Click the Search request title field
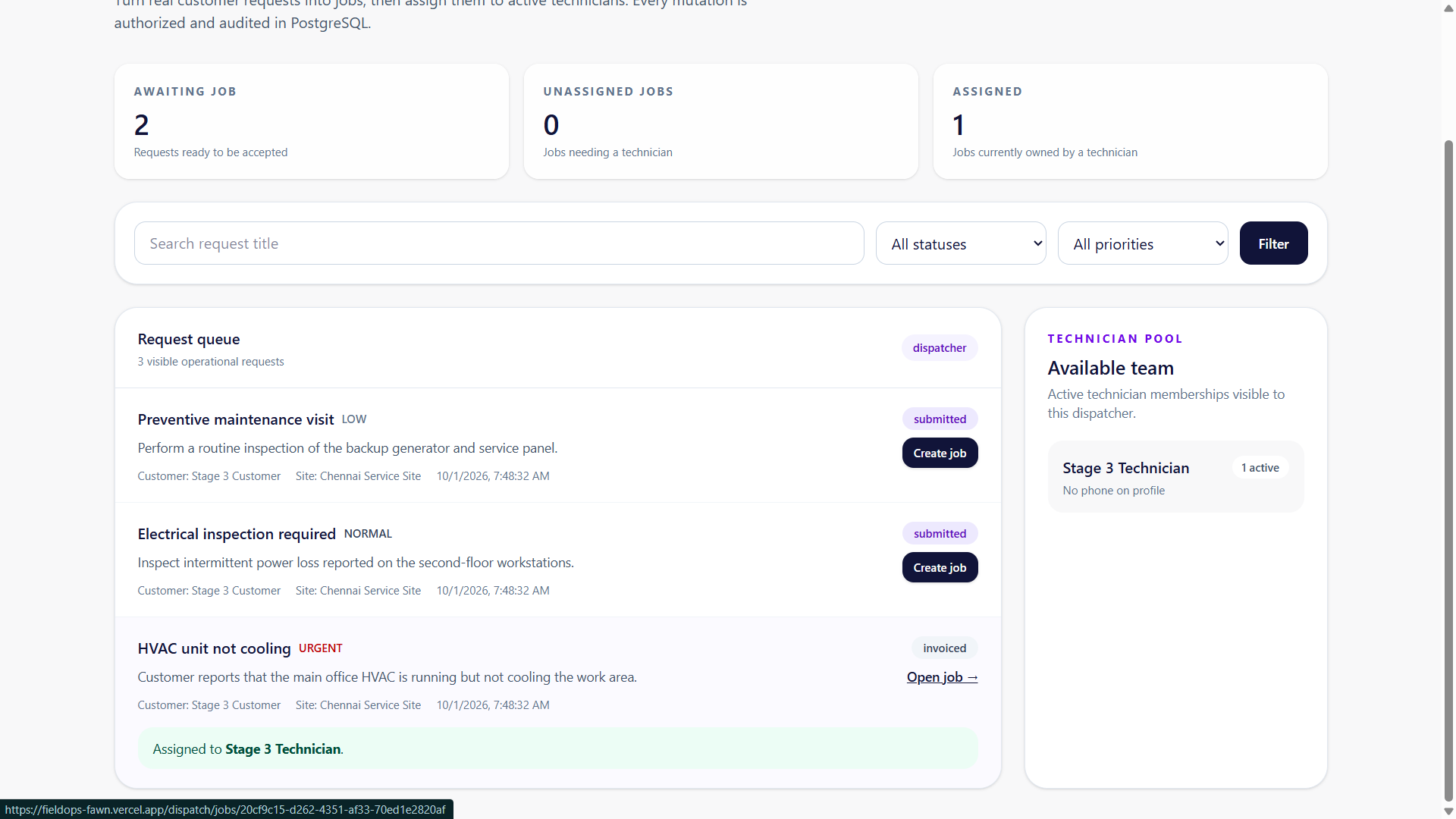The image size is (1456, 819). tap(499, 243)
